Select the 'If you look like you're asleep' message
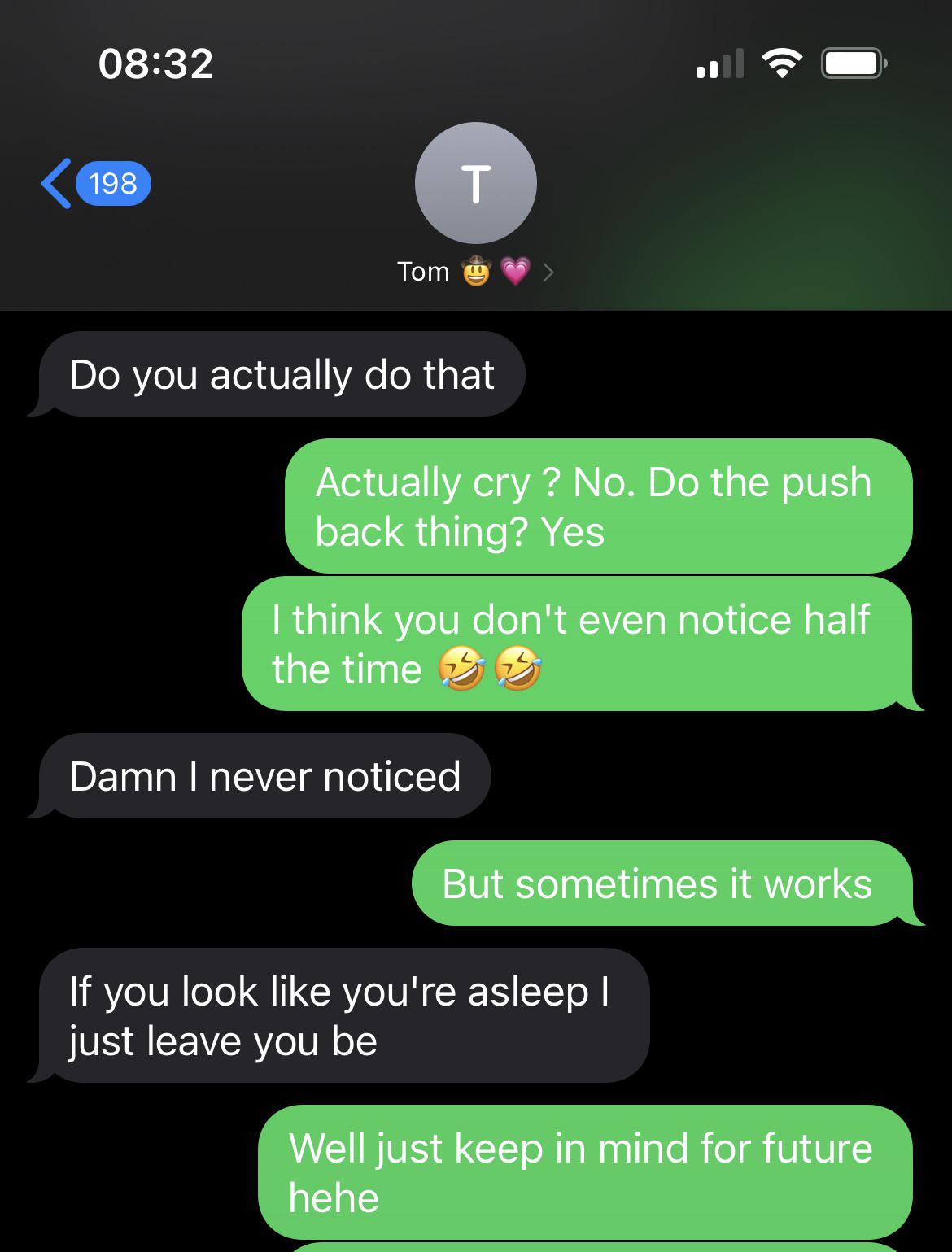952x1252 pixels. click(344, 1015)
